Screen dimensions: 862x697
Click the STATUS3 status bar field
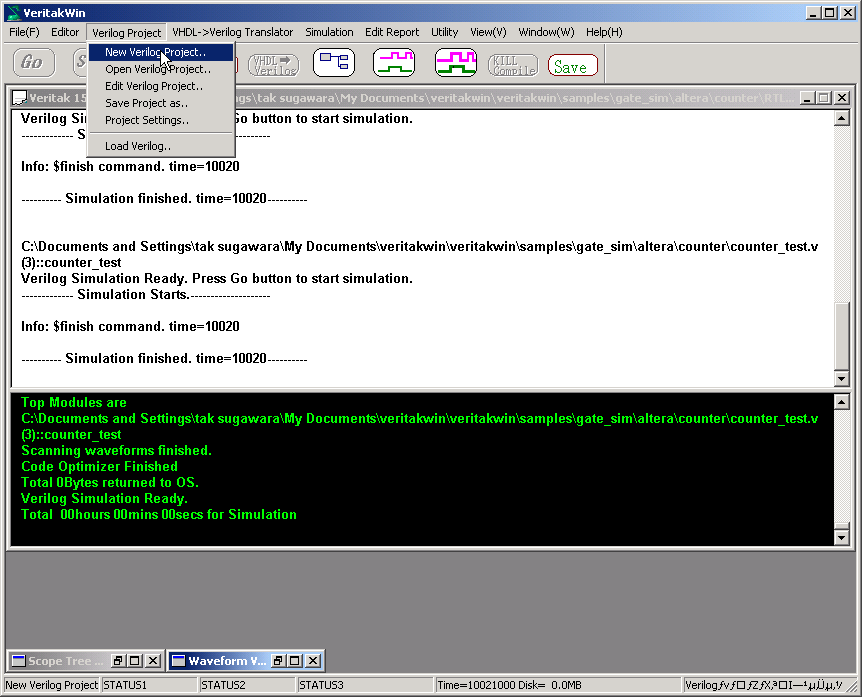pyautogui.click(x=365, y=685)
